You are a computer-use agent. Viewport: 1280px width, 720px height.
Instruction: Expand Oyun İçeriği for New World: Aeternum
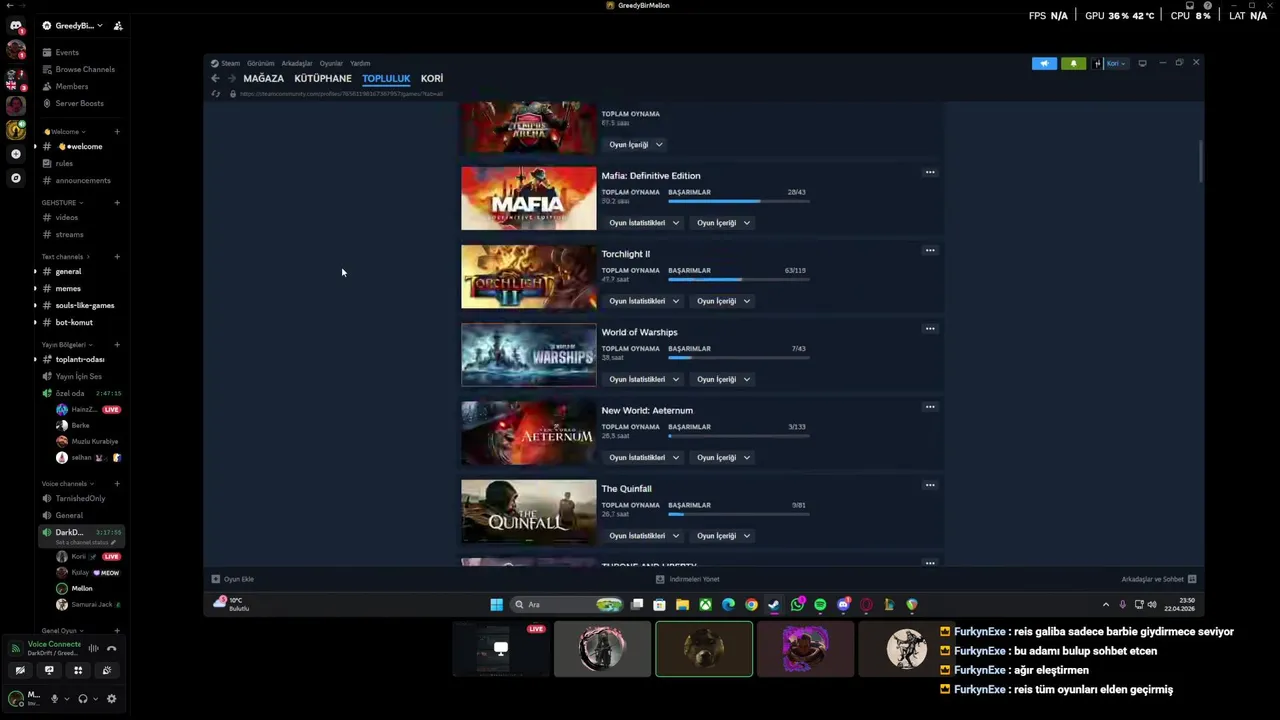click(723, 457)
